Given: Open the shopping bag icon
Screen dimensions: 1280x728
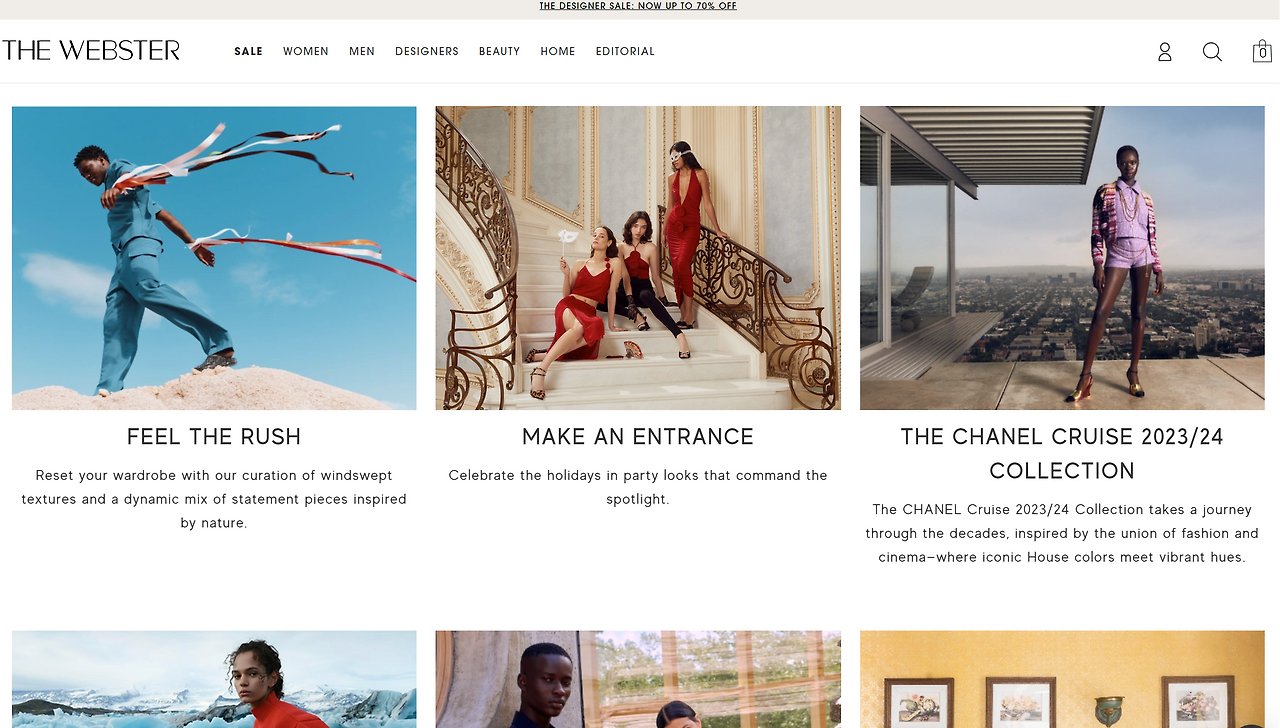Looking at the screenshot, I should pos(1262,51).
